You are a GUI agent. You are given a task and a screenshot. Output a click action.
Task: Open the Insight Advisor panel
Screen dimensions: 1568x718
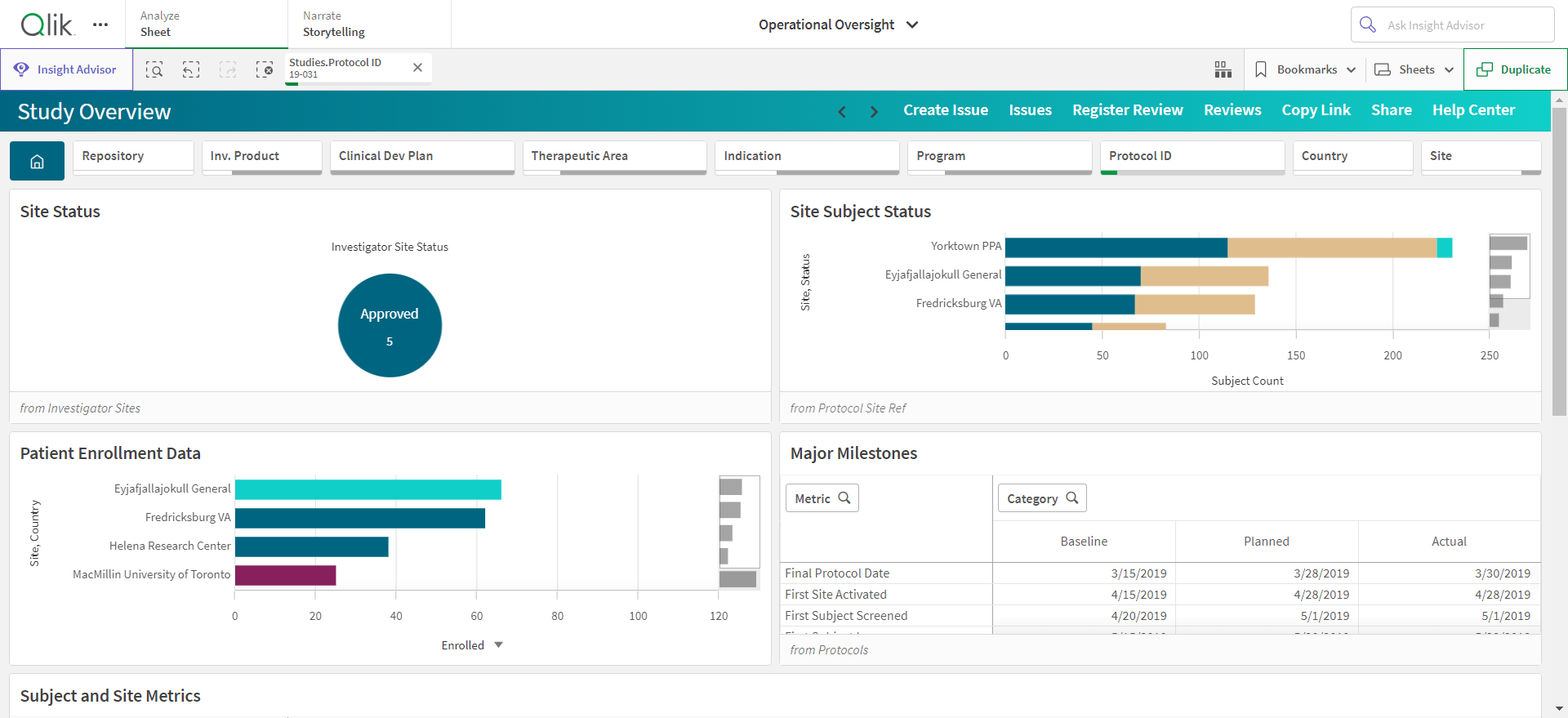[66, 69]
